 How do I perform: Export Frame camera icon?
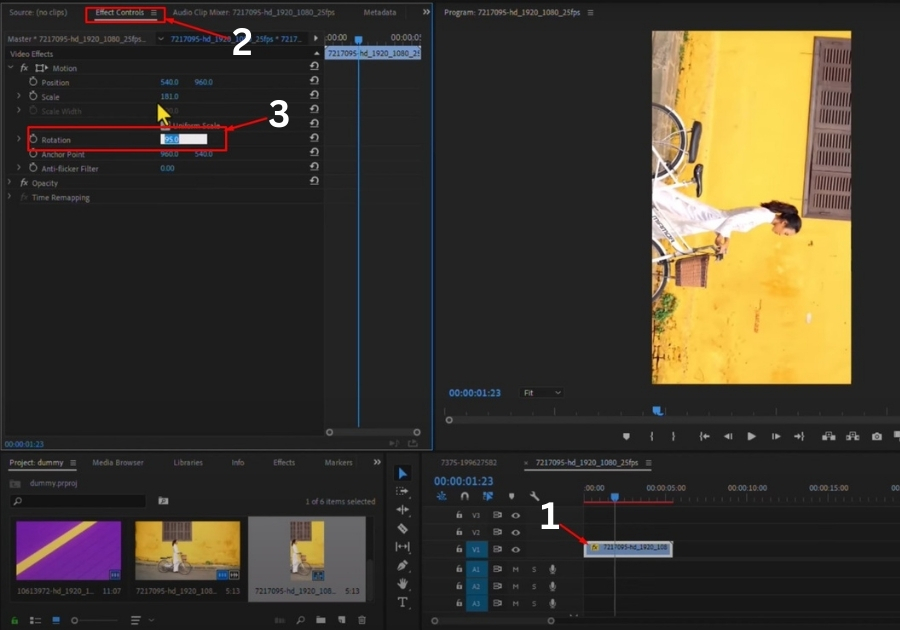876,437
